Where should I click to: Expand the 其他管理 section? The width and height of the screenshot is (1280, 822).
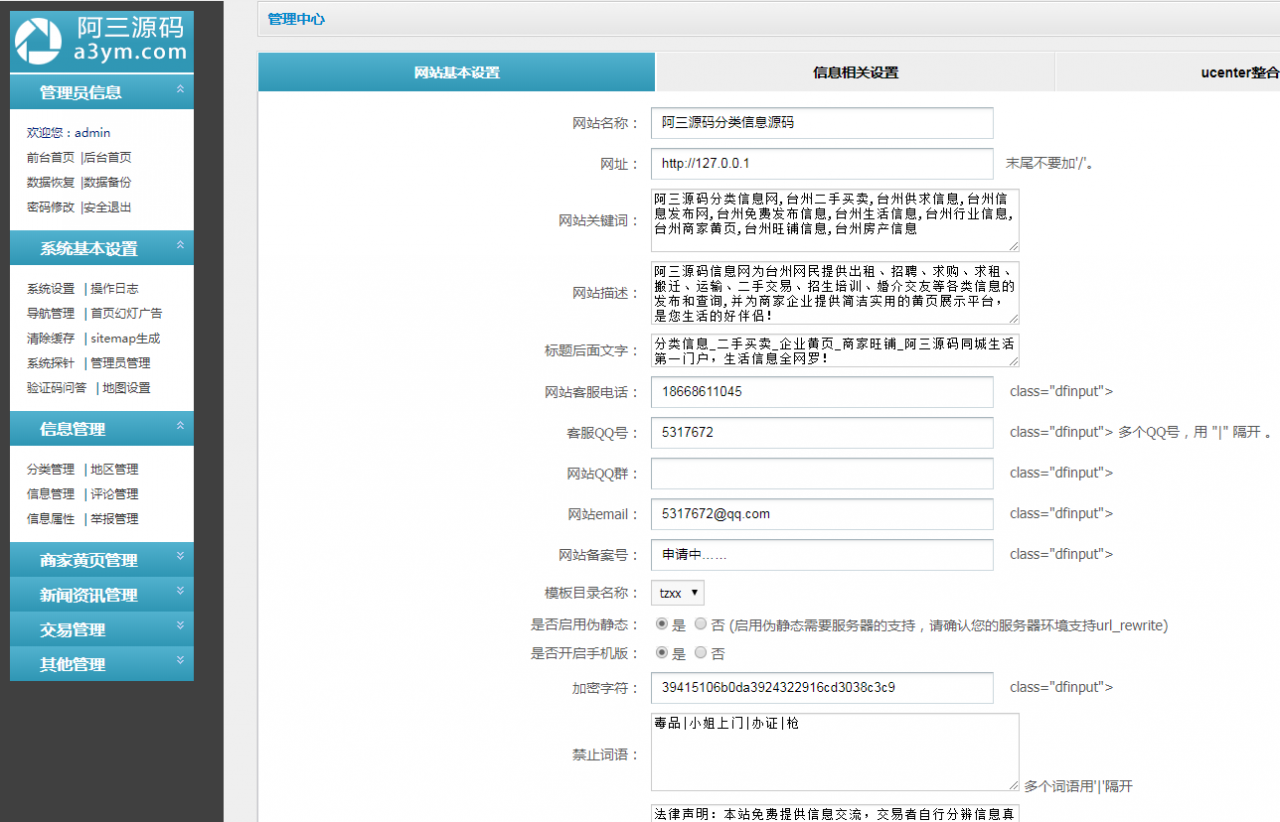coord(102,664)
